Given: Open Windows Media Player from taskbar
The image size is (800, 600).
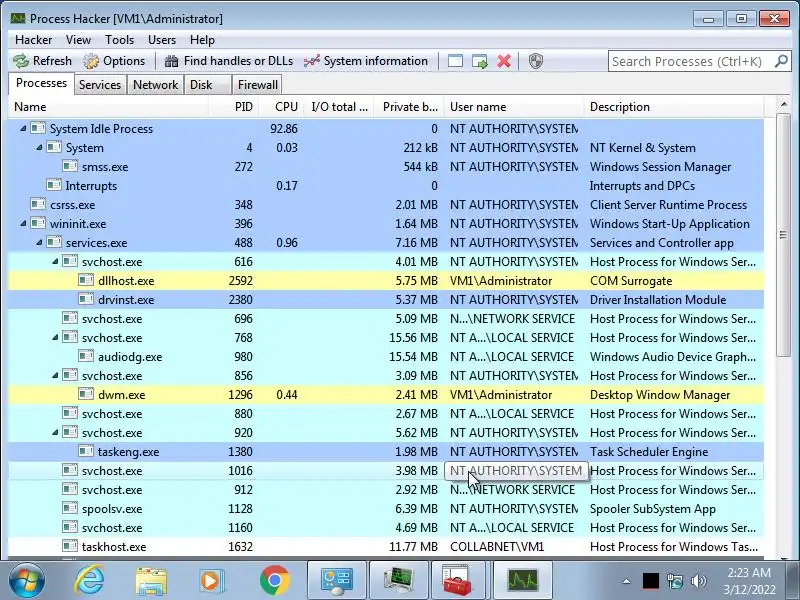Looking at the screenshot, I should pos(211,581).
